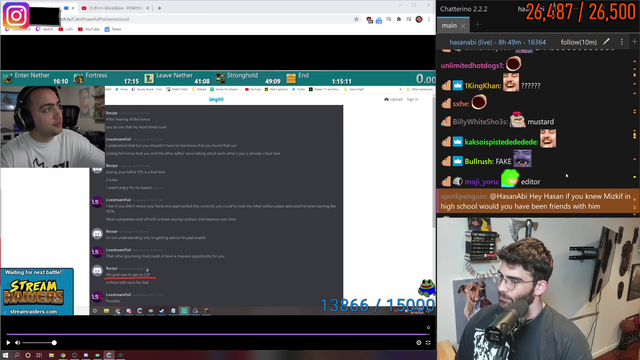
Task: Open user sxhe in chat
Action: click(461, 104)
